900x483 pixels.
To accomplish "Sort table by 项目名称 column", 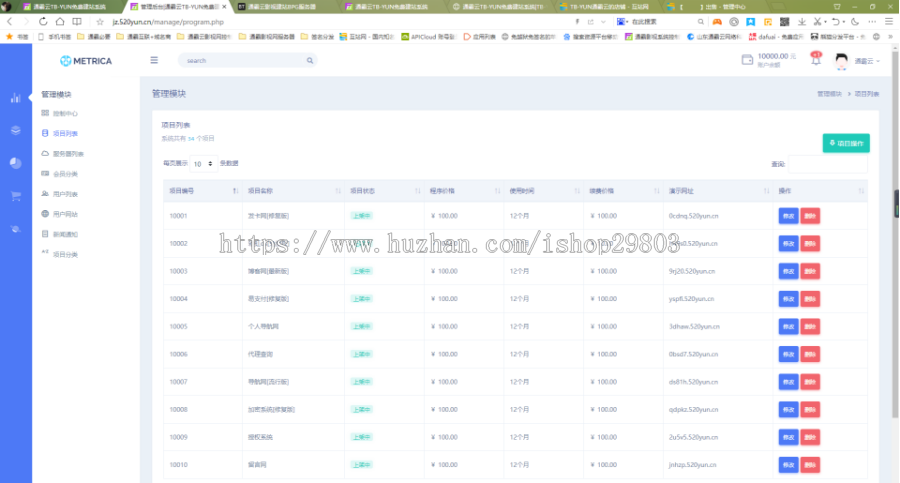I will click(x=293, y=191).
